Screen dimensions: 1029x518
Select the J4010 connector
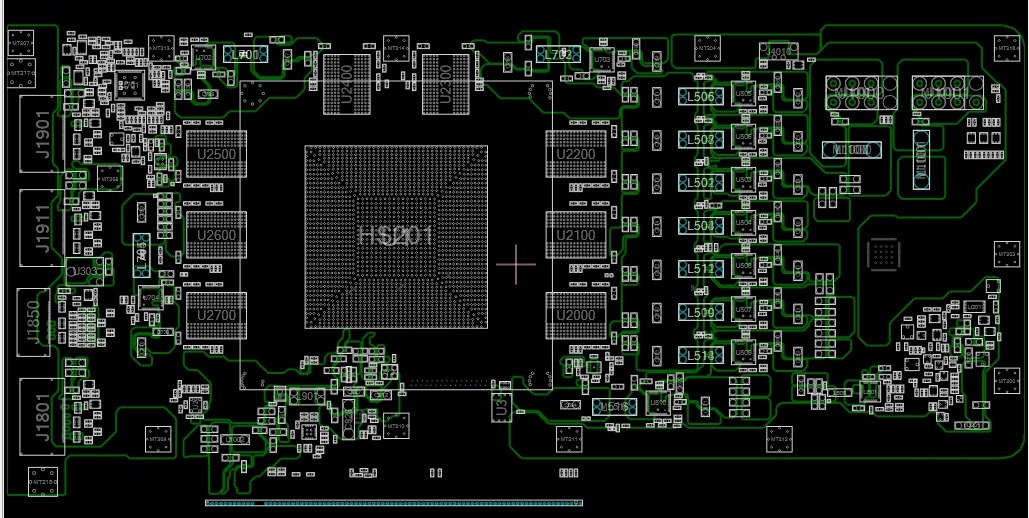779,52
